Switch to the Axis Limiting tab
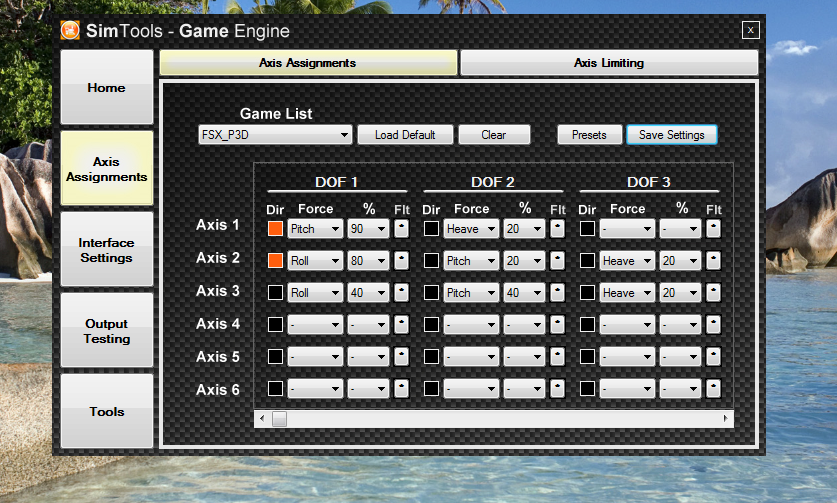Viewport: 837px width, 503px height. [609, 63]
